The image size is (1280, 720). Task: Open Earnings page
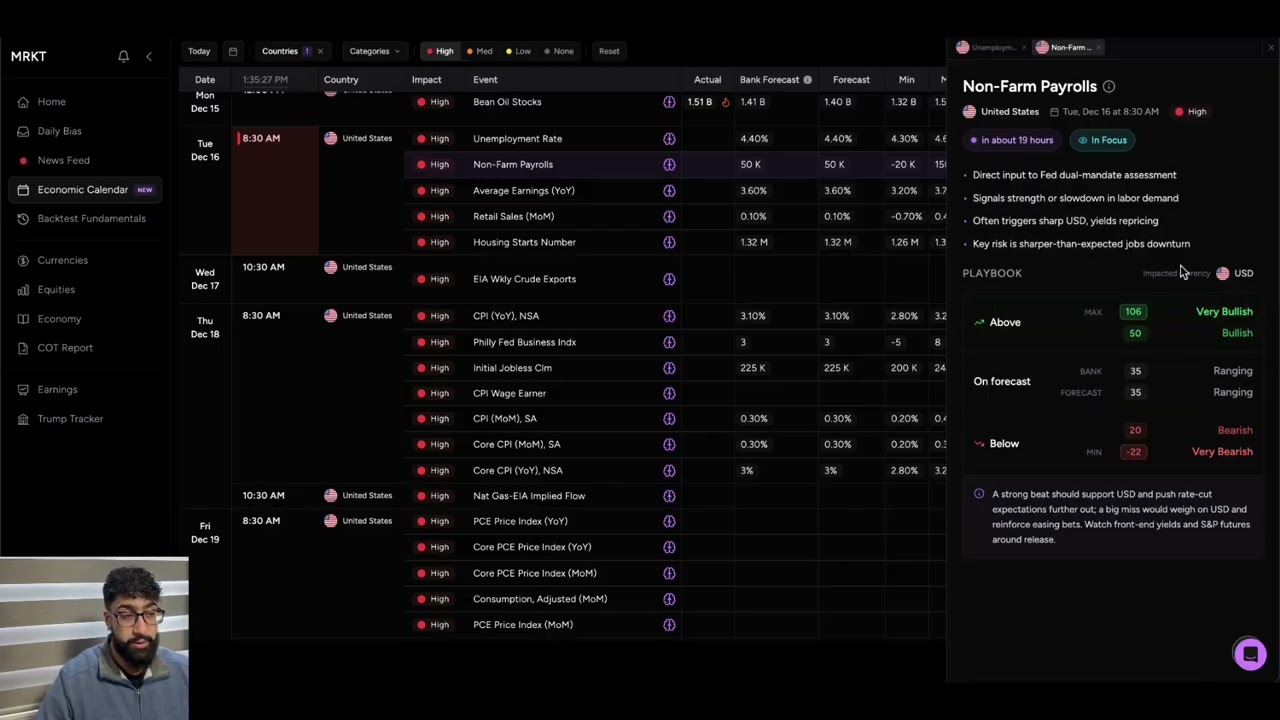tap(57, 389)
